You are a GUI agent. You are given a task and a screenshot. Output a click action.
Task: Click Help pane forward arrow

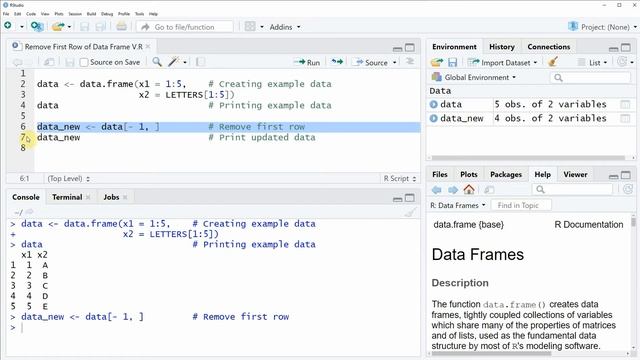(x=453, y=190)
